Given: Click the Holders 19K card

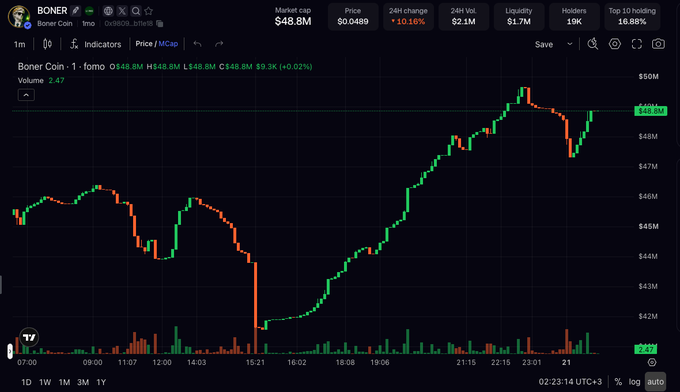Looking at the screenshot, I should (574, 16).
